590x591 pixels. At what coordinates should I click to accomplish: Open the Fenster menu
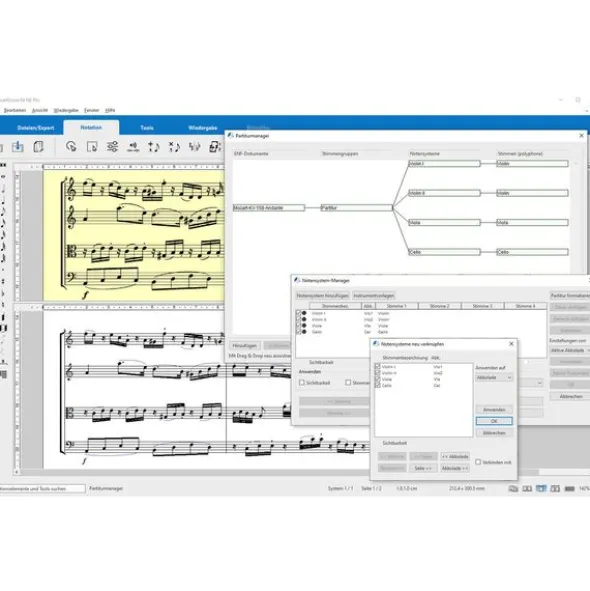91,110
